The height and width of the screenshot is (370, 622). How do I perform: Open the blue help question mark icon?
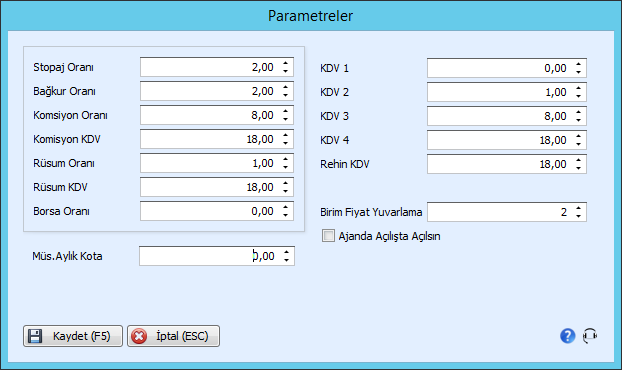pyautogui.click(x=568, y=336)
